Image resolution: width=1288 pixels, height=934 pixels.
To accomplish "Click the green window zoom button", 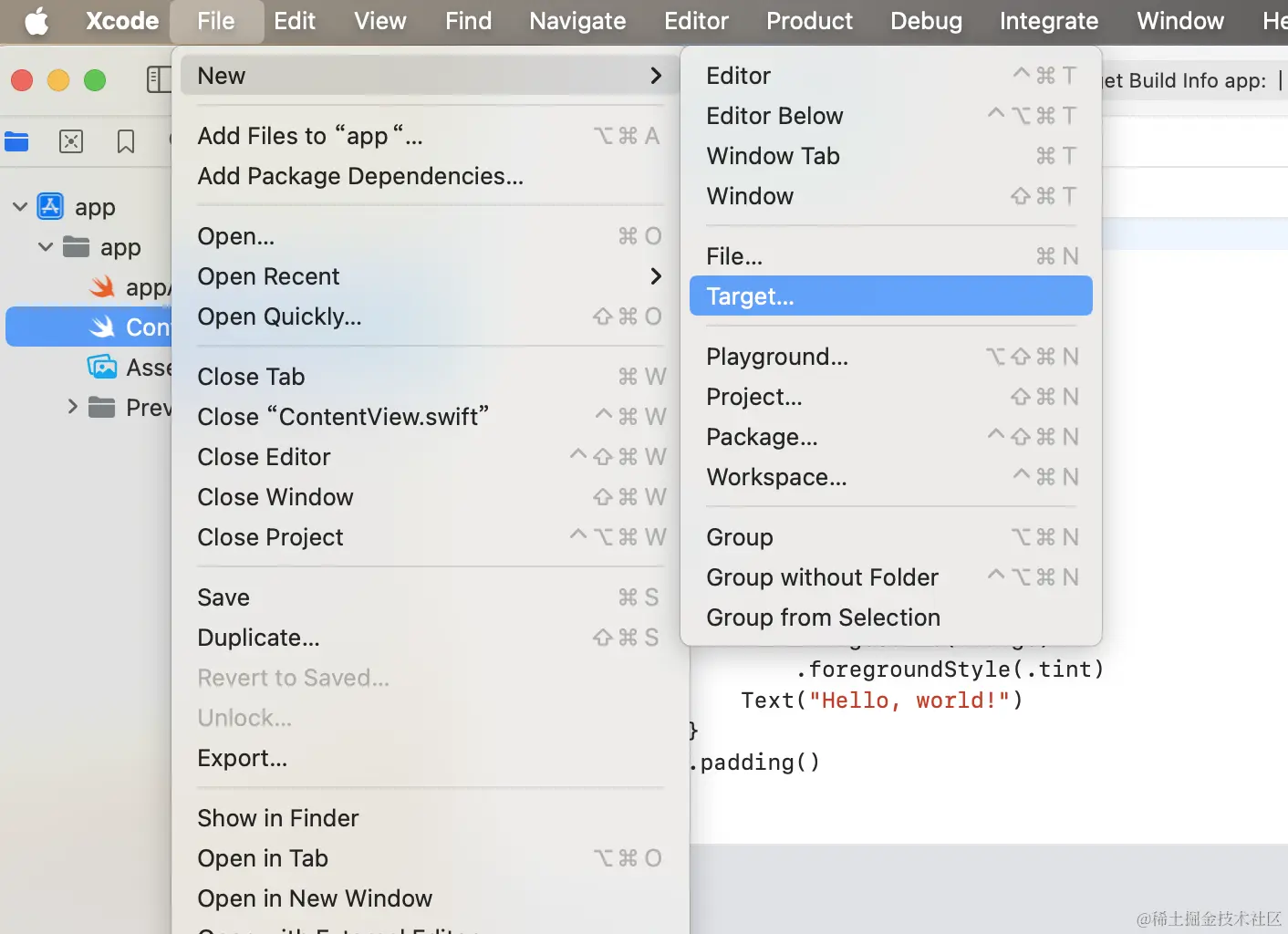I will click(95, 80).
